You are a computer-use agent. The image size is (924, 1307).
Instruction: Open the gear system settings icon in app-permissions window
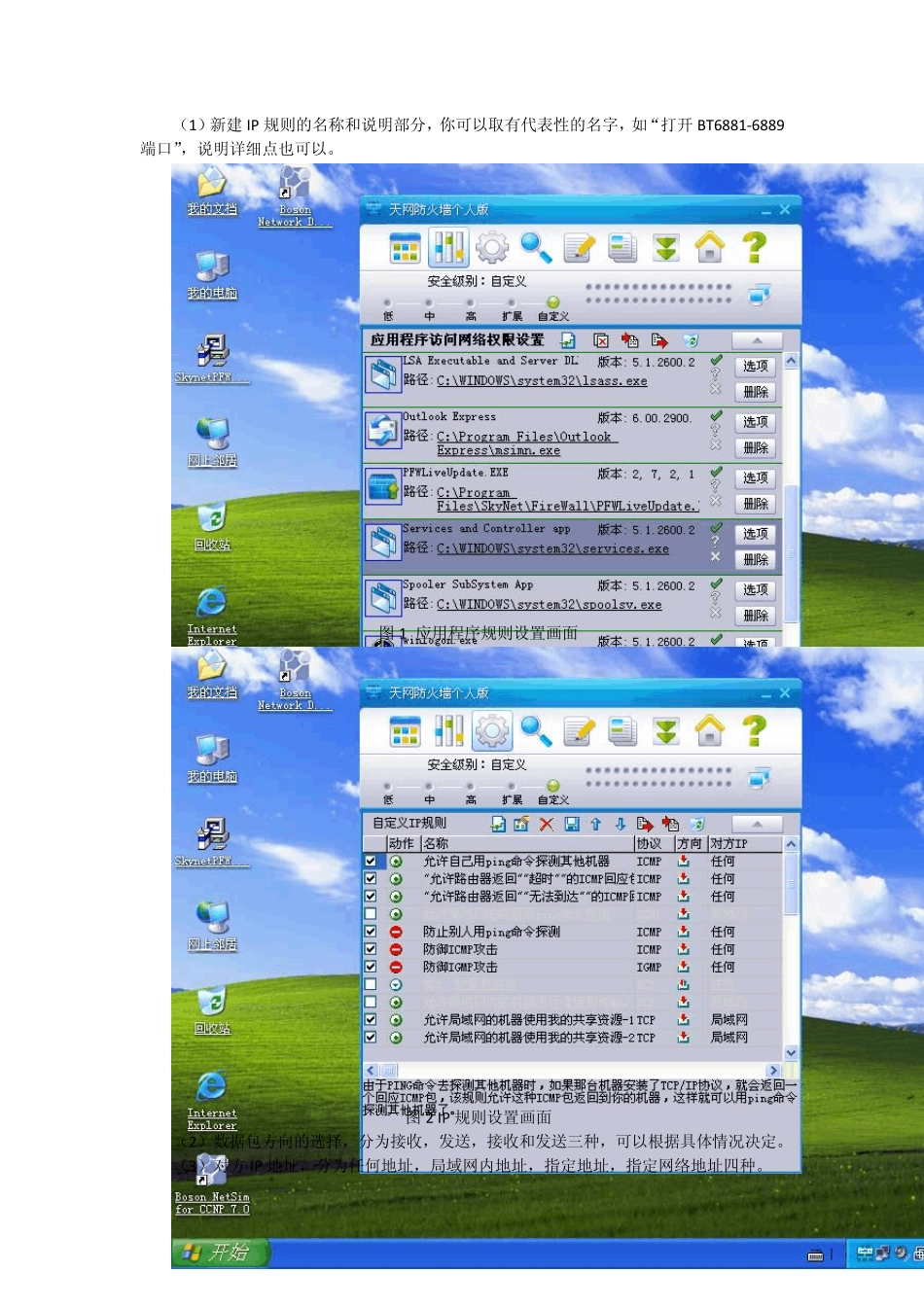[492, 247]
